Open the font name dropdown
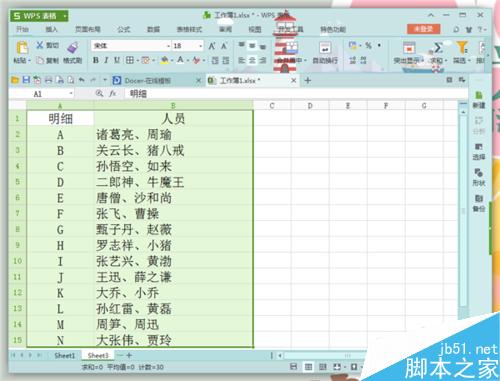Image resolution: width=500 pixels, height=381 pixels. (x=168, y=46)
